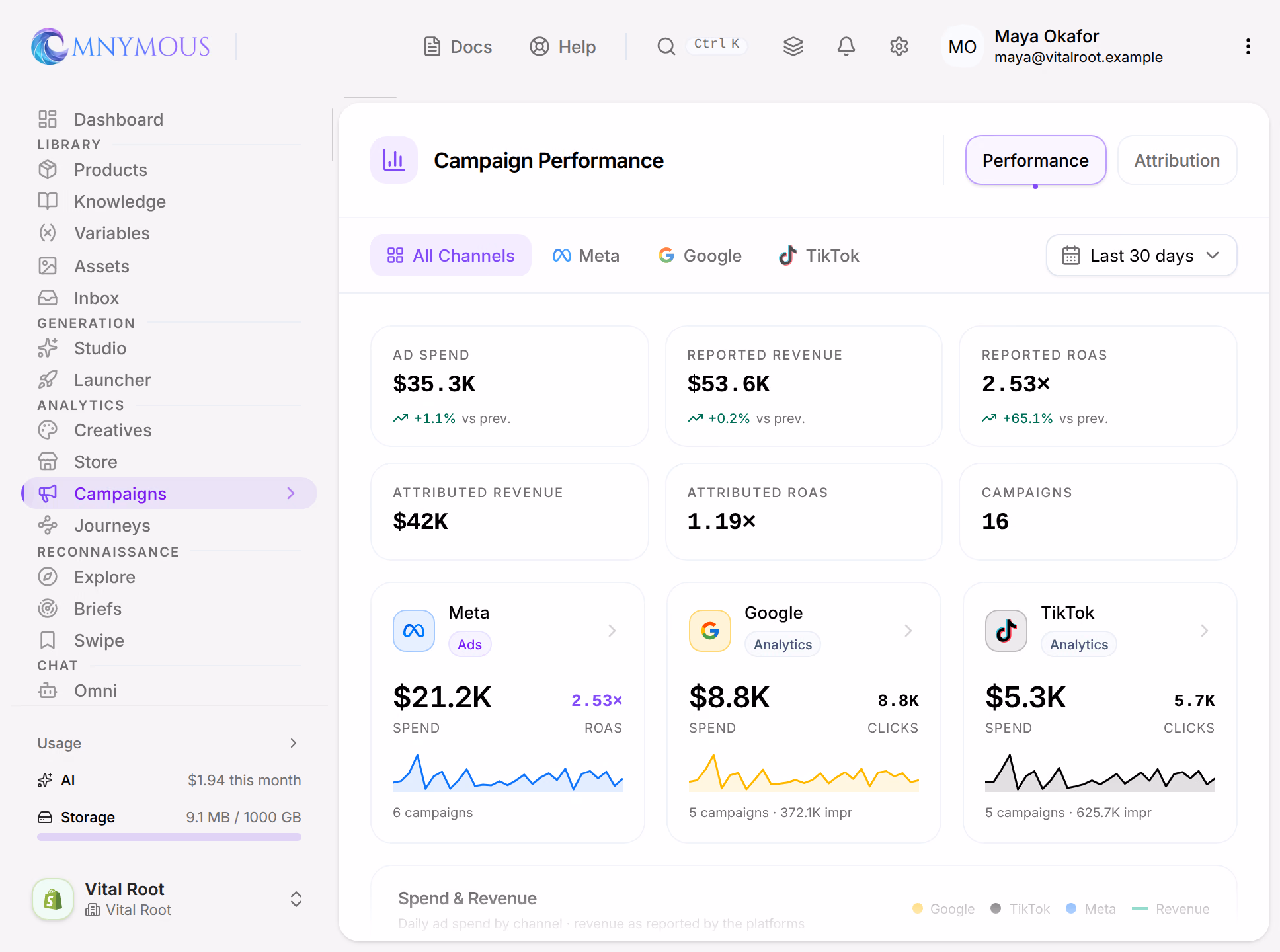Open the Help link

coord(563,46)
